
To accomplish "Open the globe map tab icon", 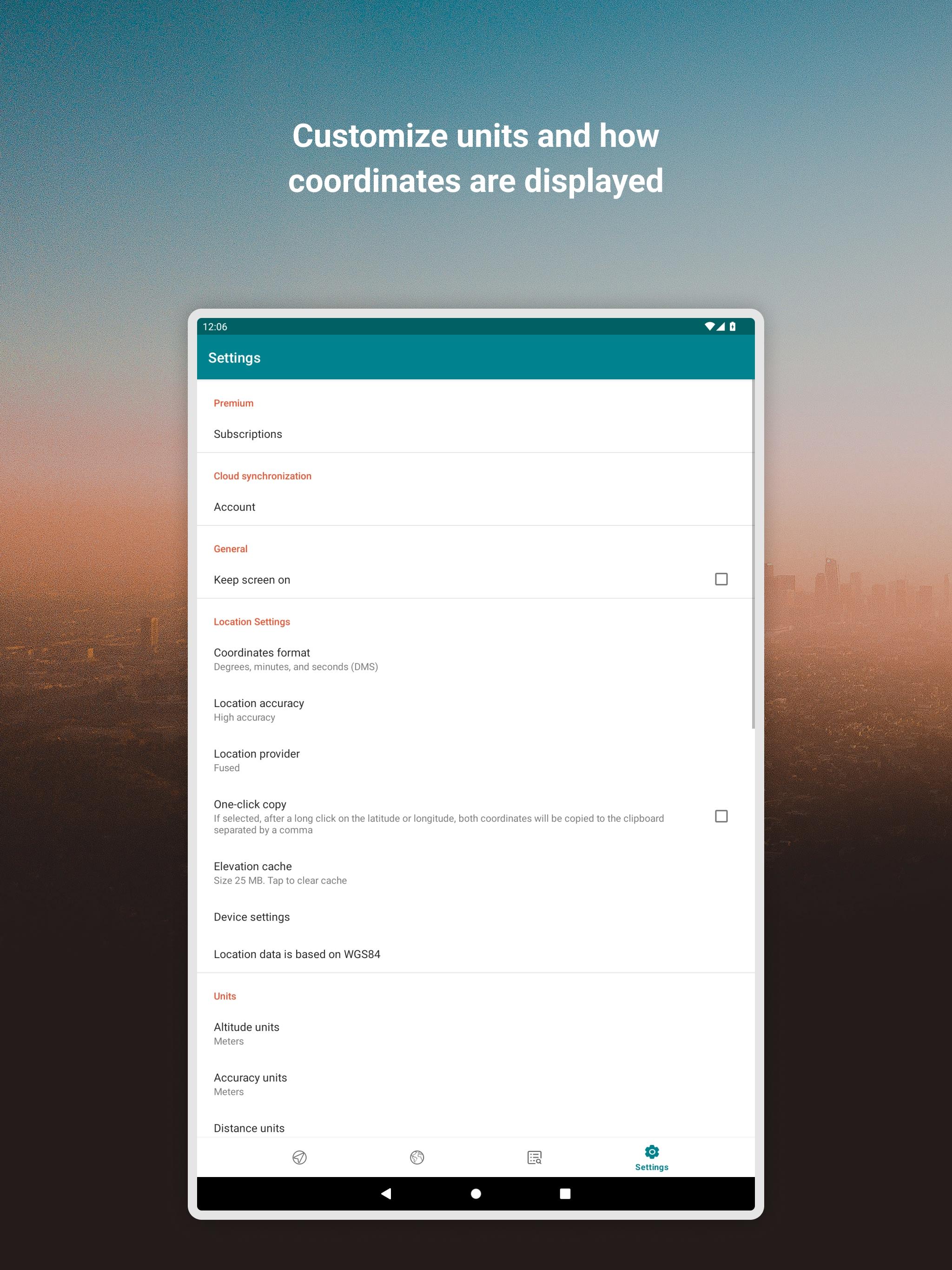I will tap(417, 1158).
